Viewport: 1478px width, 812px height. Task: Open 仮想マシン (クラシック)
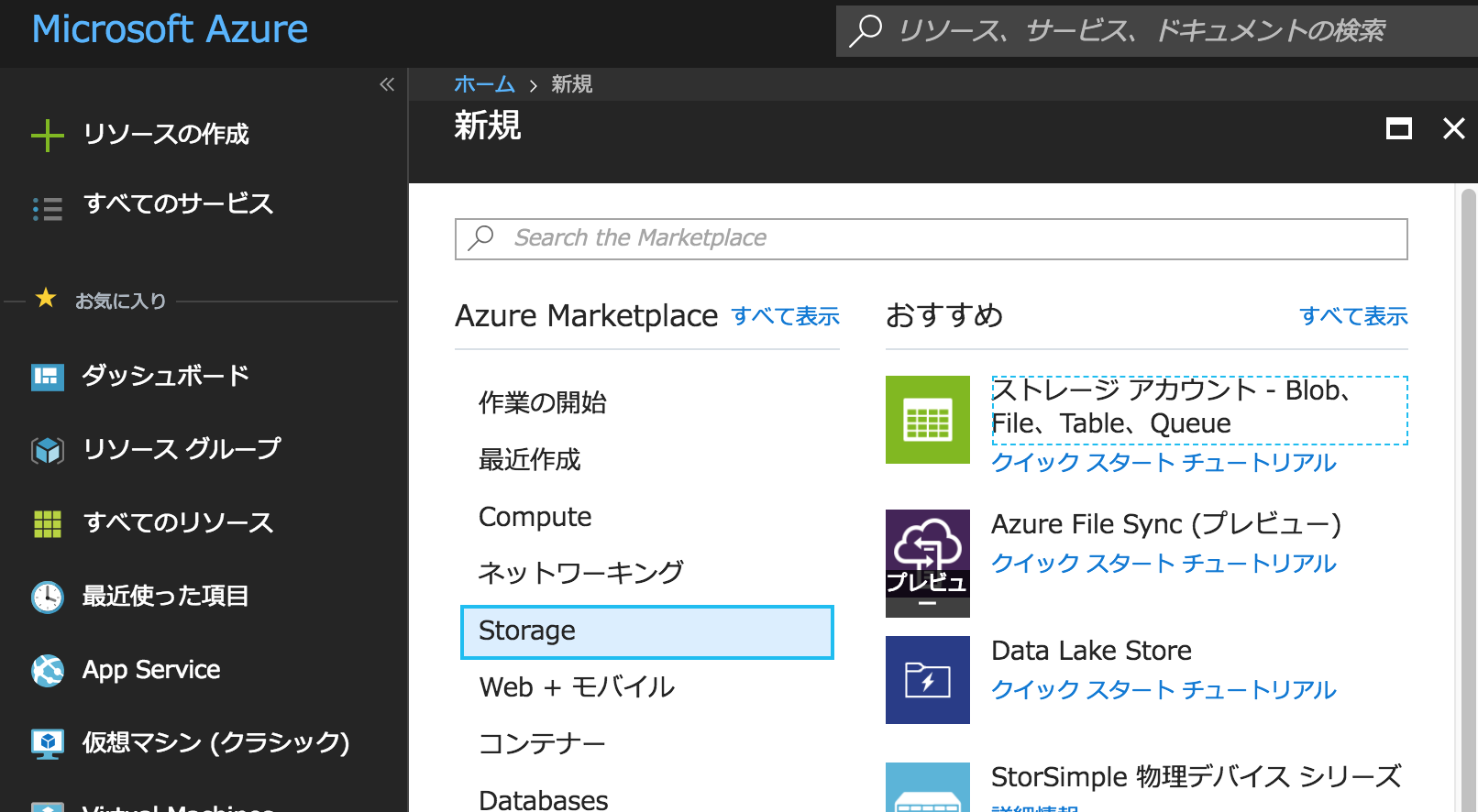216,742
